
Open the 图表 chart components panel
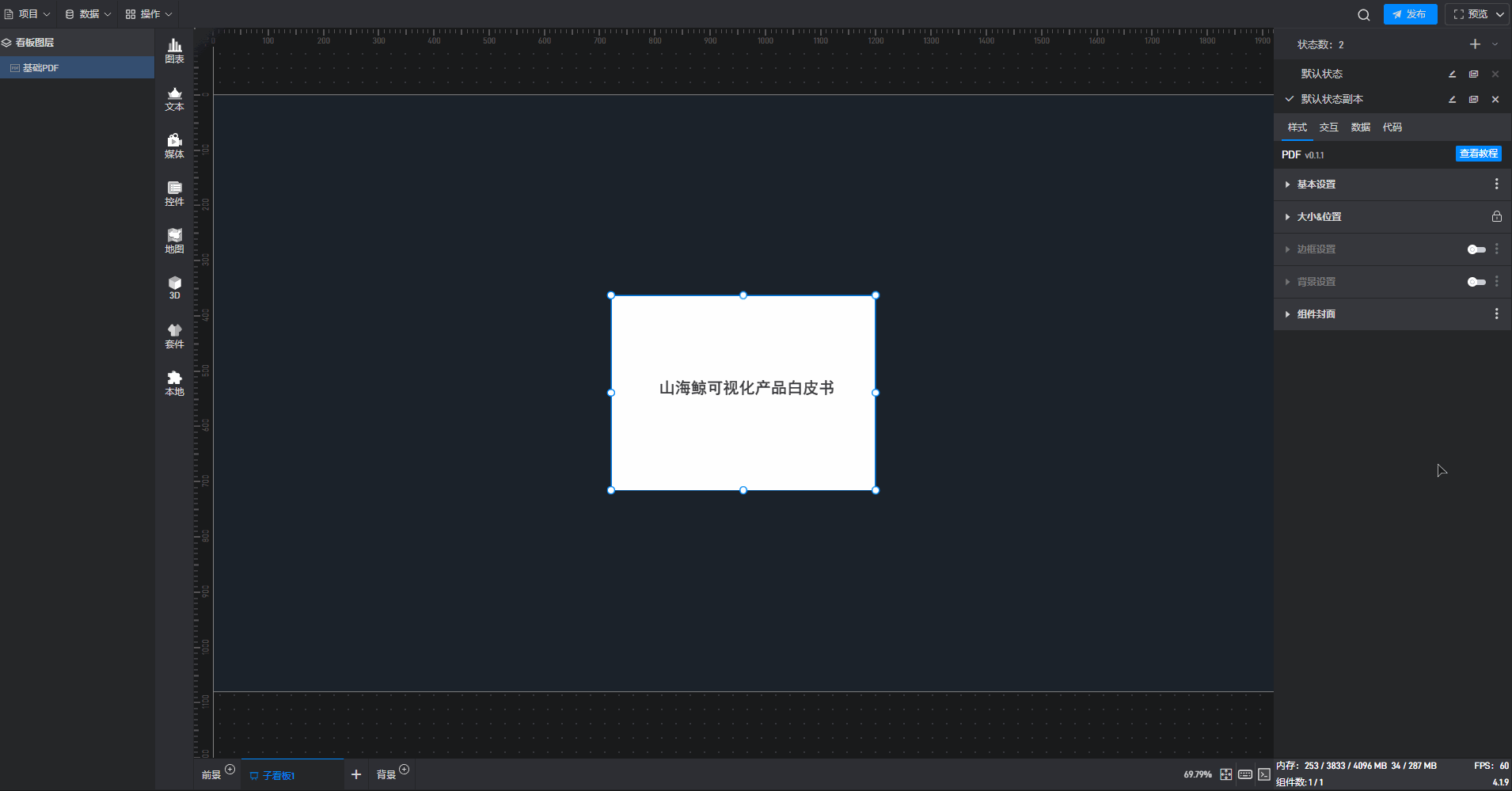tap(174, 51)
